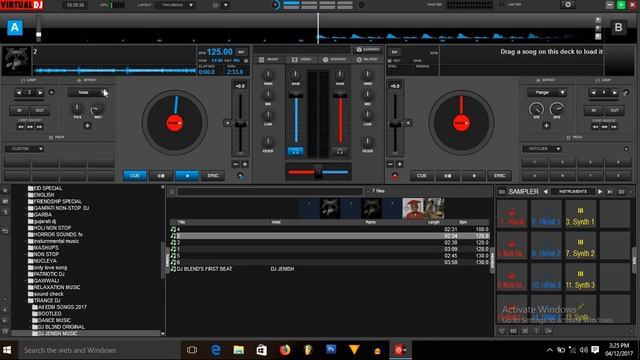Click the search magnifier icon
Screen dimensions: 640x360
pyautogui.click(x=172, y=191)
